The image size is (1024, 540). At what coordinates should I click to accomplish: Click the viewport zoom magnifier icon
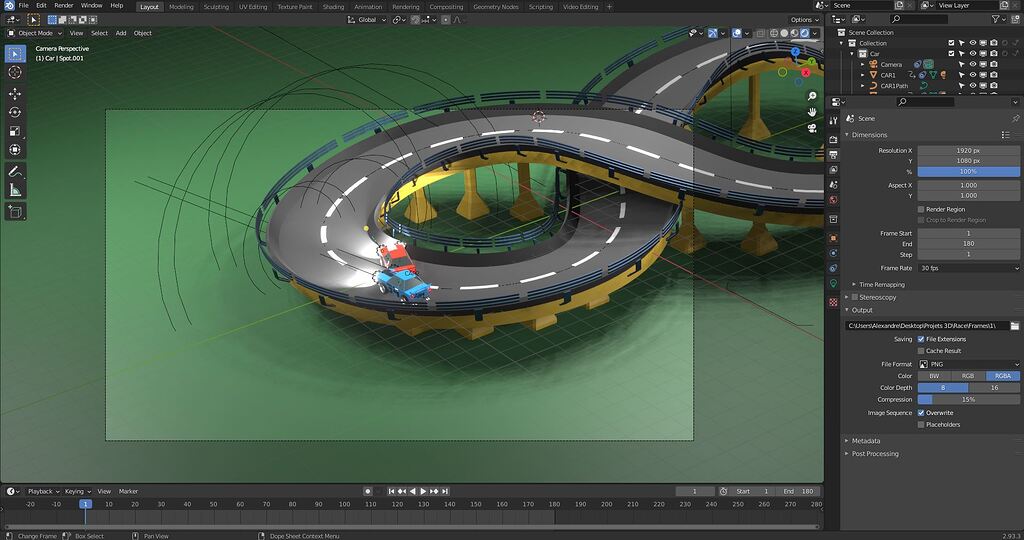coord(812,97)
